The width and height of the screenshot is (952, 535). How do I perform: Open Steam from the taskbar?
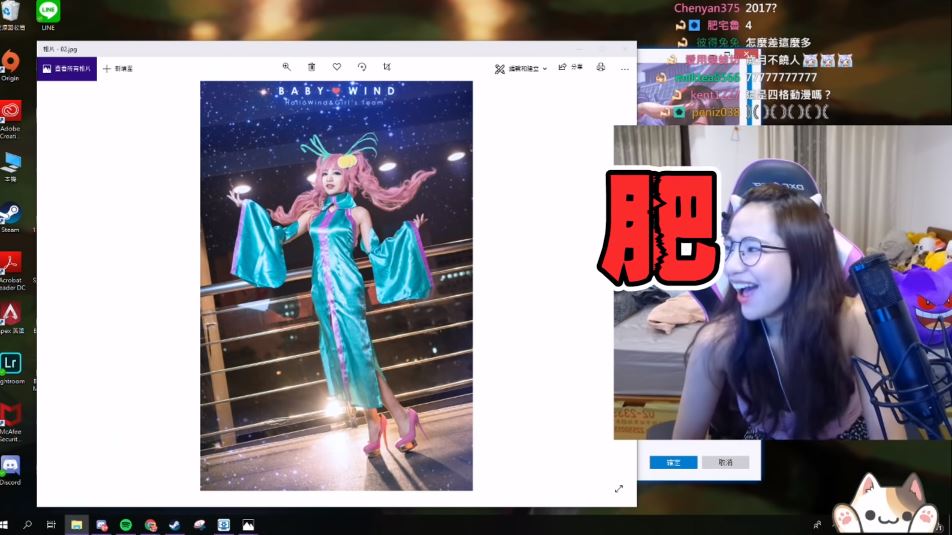[x=174, y=524]
